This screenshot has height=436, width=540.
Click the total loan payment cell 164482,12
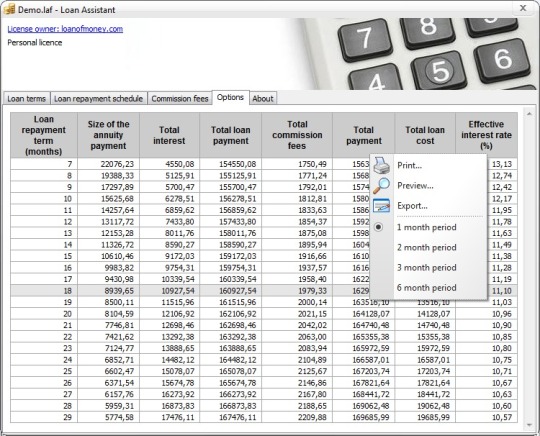230,360
